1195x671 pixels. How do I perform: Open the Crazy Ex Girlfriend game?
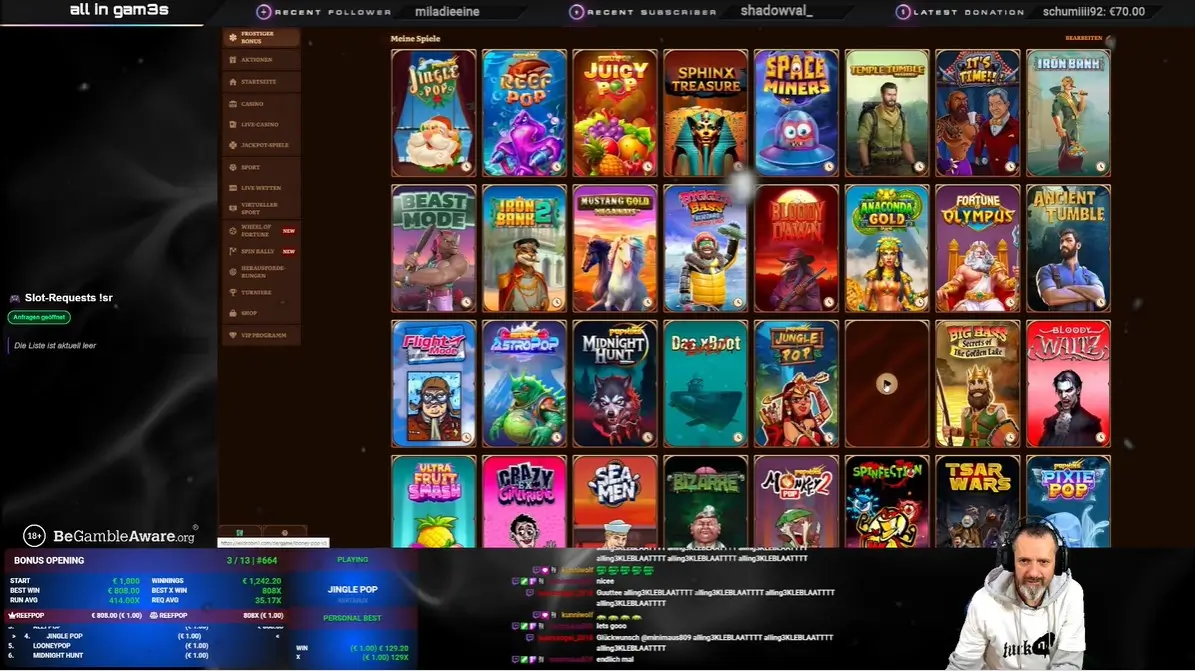click(524, 502)
